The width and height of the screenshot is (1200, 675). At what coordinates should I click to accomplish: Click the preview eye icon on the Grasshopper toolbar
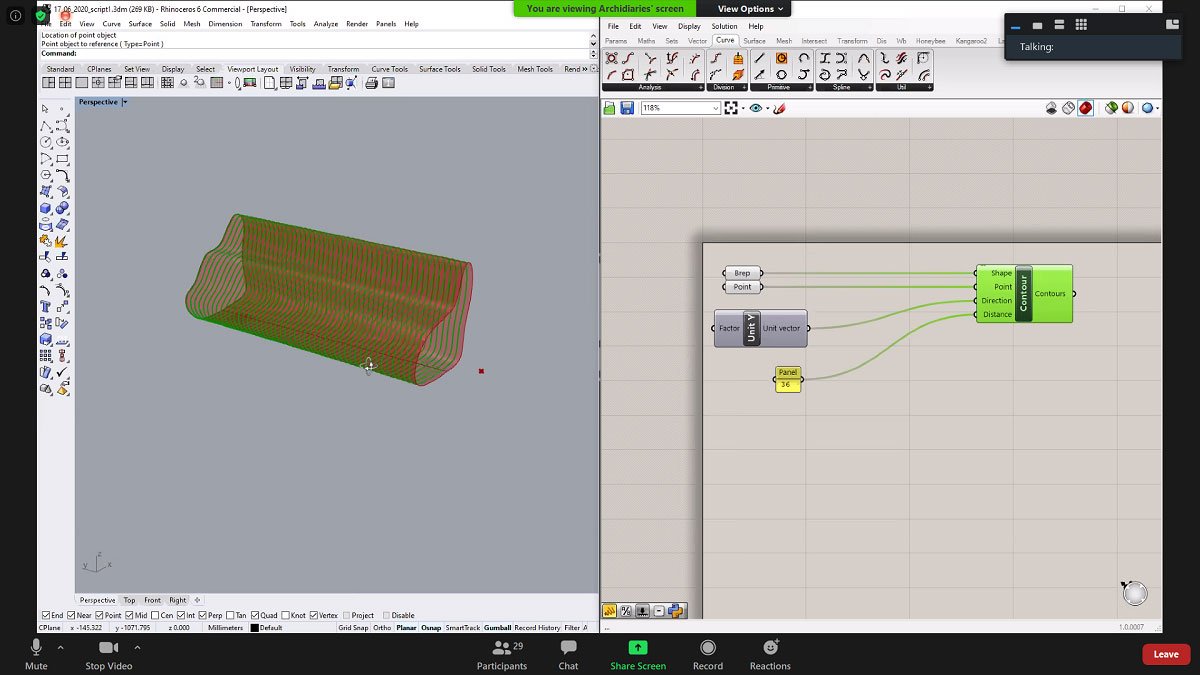click(x=755, y=107)
